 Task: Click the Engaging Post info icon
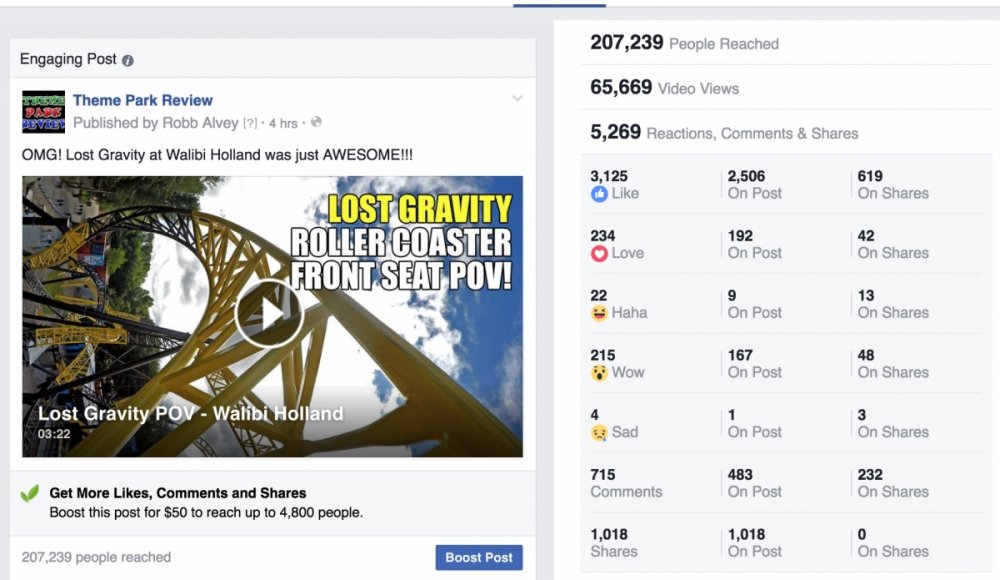[x=128, y=61]
